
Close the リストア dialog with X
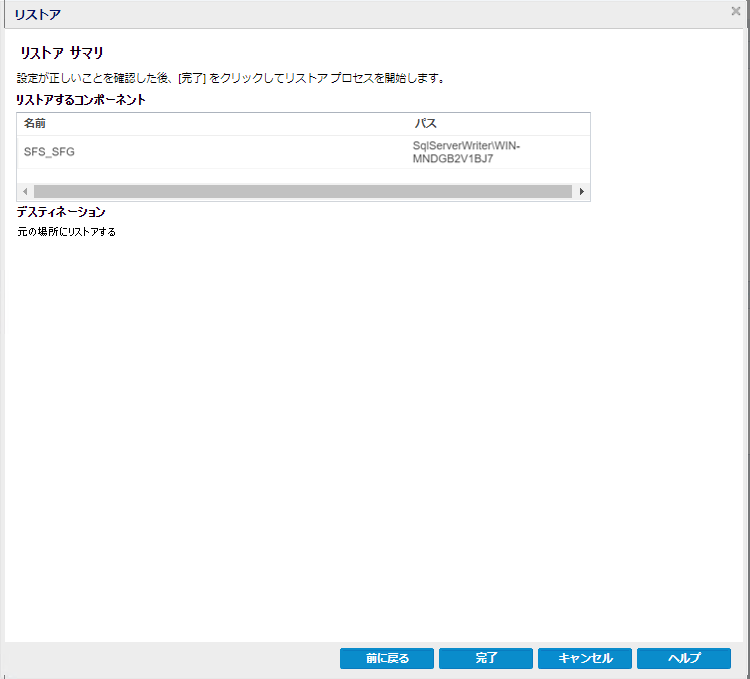(736, 11)
